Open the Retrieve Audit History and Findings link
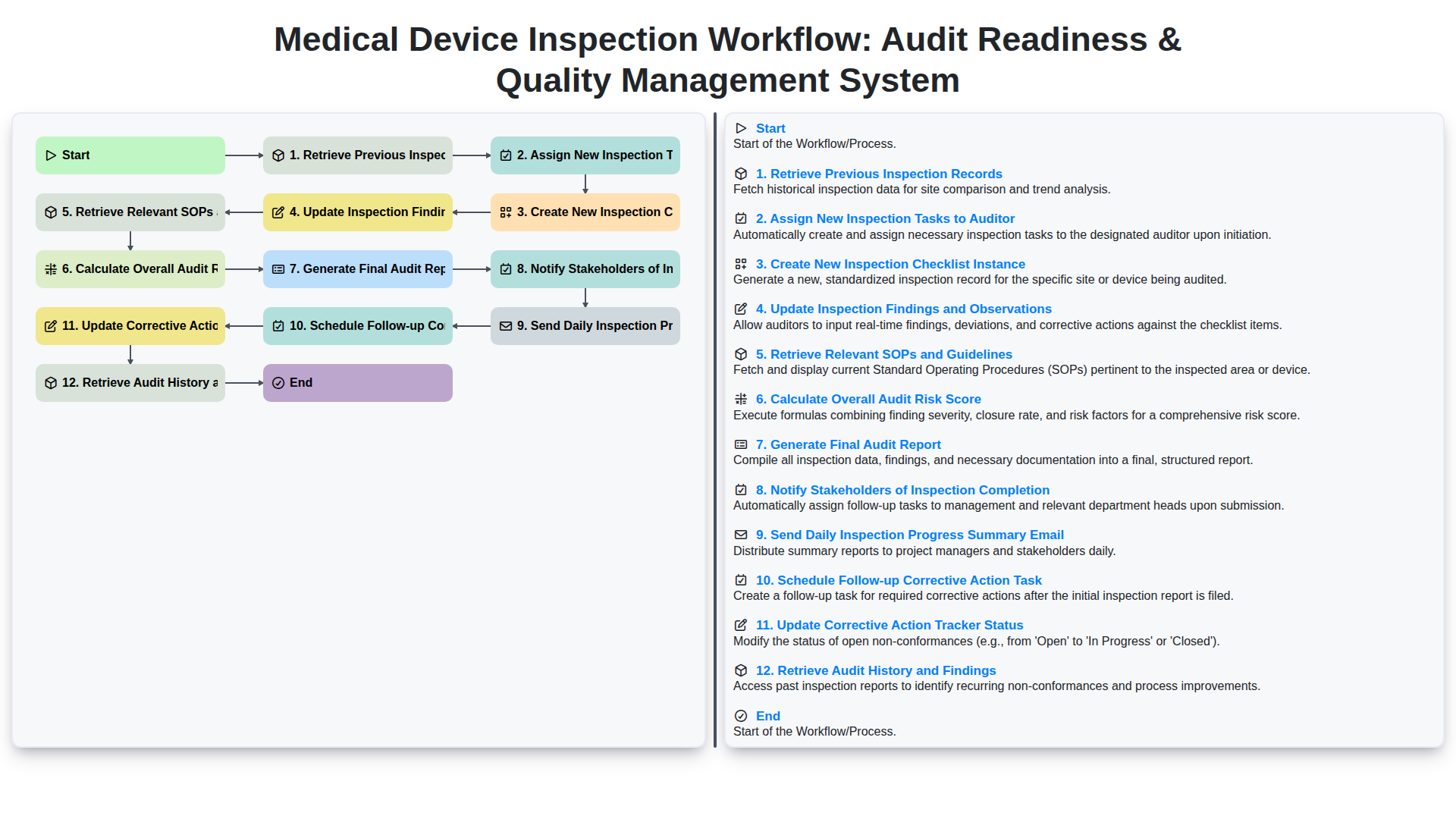1456x819 pixels. (875, 670)
